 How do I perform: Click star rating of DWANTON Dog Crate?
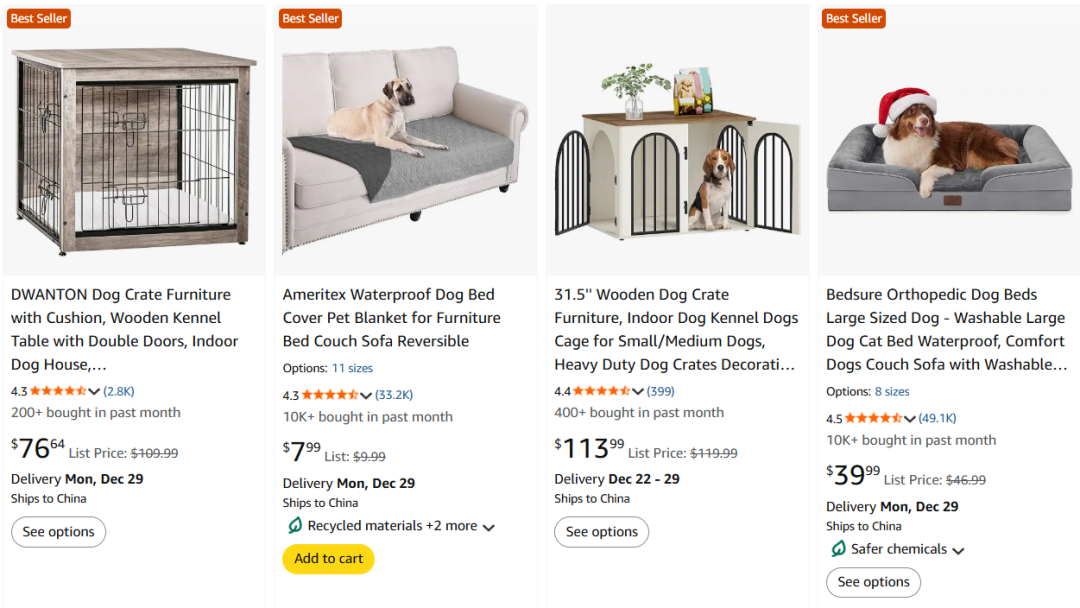click(58, 391)
